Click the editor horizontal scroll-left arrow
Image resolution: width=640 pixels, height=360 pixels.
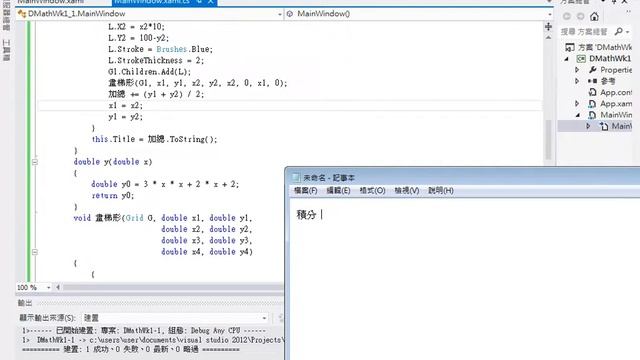pyautogui.click(x=58, y=287)
